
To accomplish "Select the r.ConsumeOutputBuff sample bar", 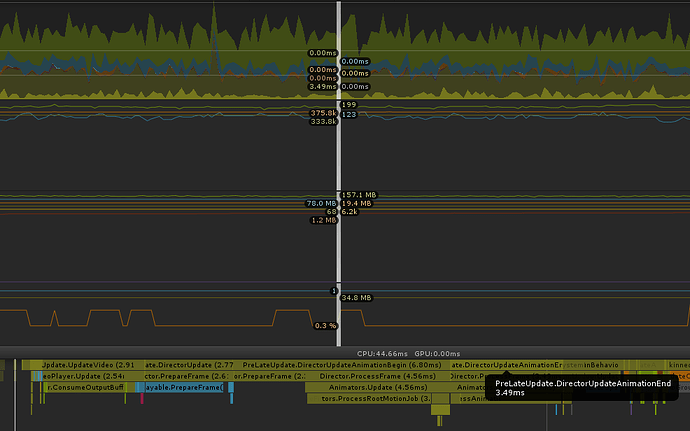I will 86,387.
